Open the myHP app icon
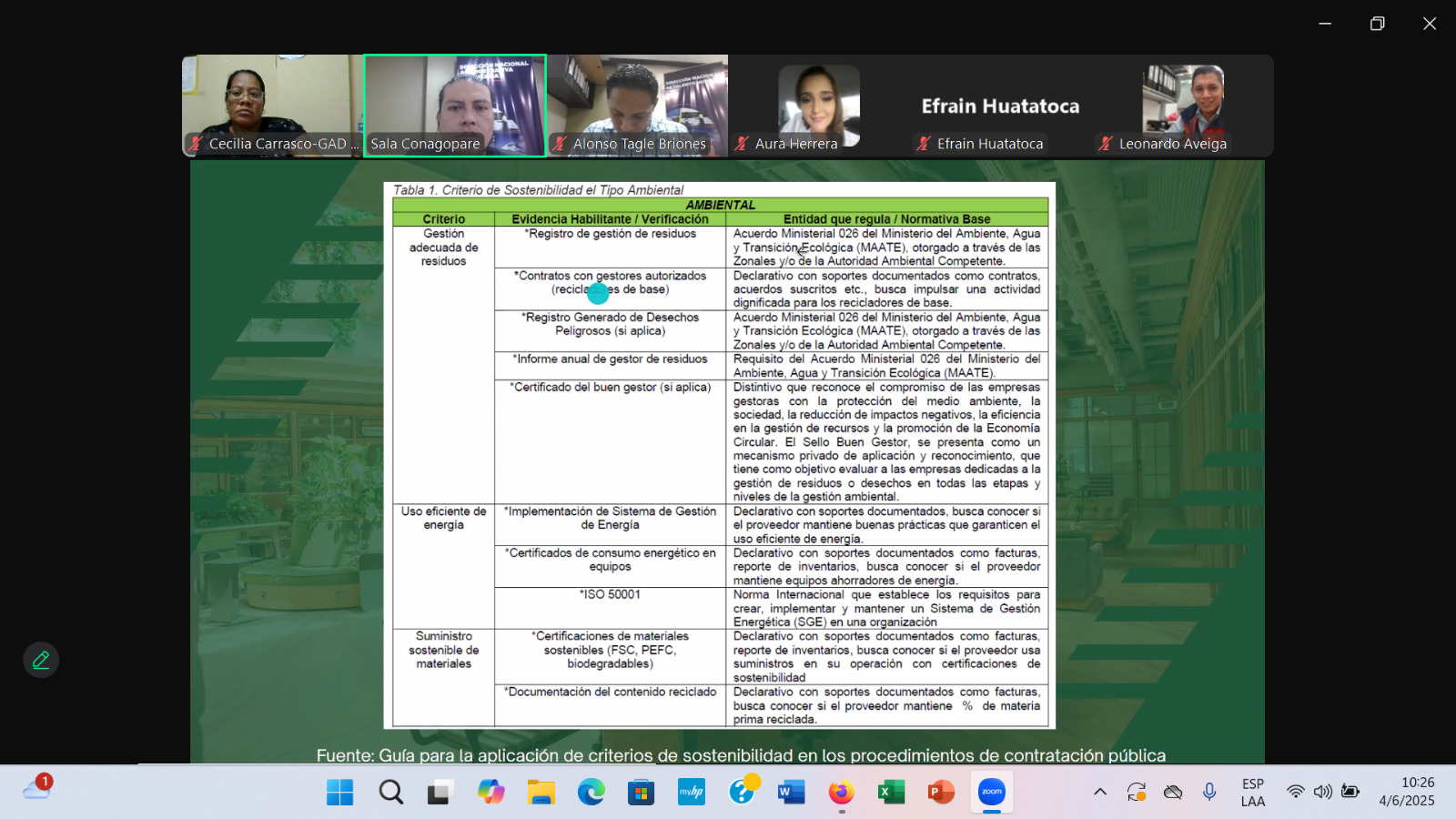 pyautogui.click(x=692, y=793)
